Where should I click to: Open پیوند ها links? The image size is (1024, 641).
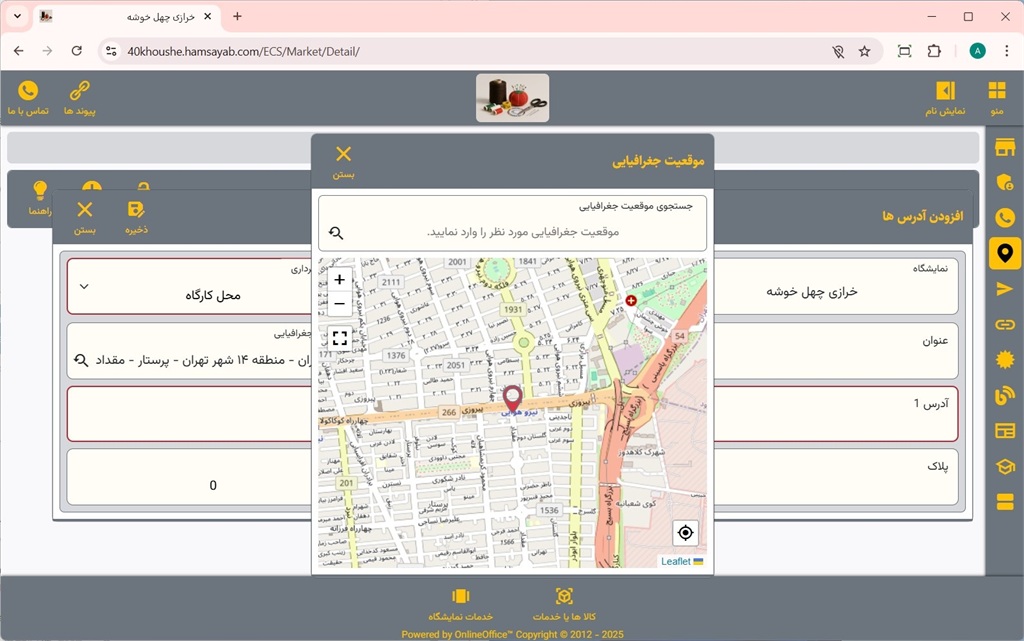click(x=79, y=98)
